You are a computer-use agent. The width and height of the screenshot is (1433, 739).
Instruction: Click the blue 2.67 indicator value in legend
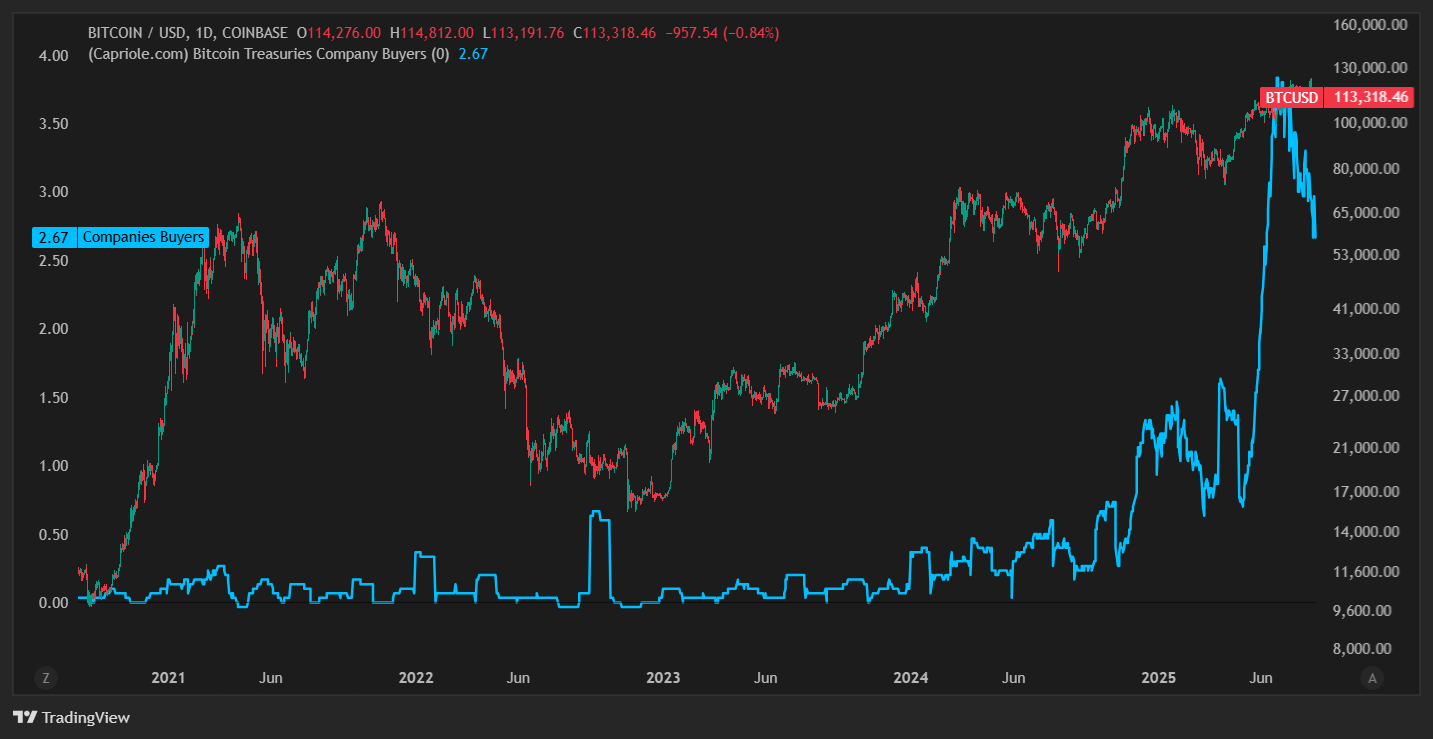[473, 54]
